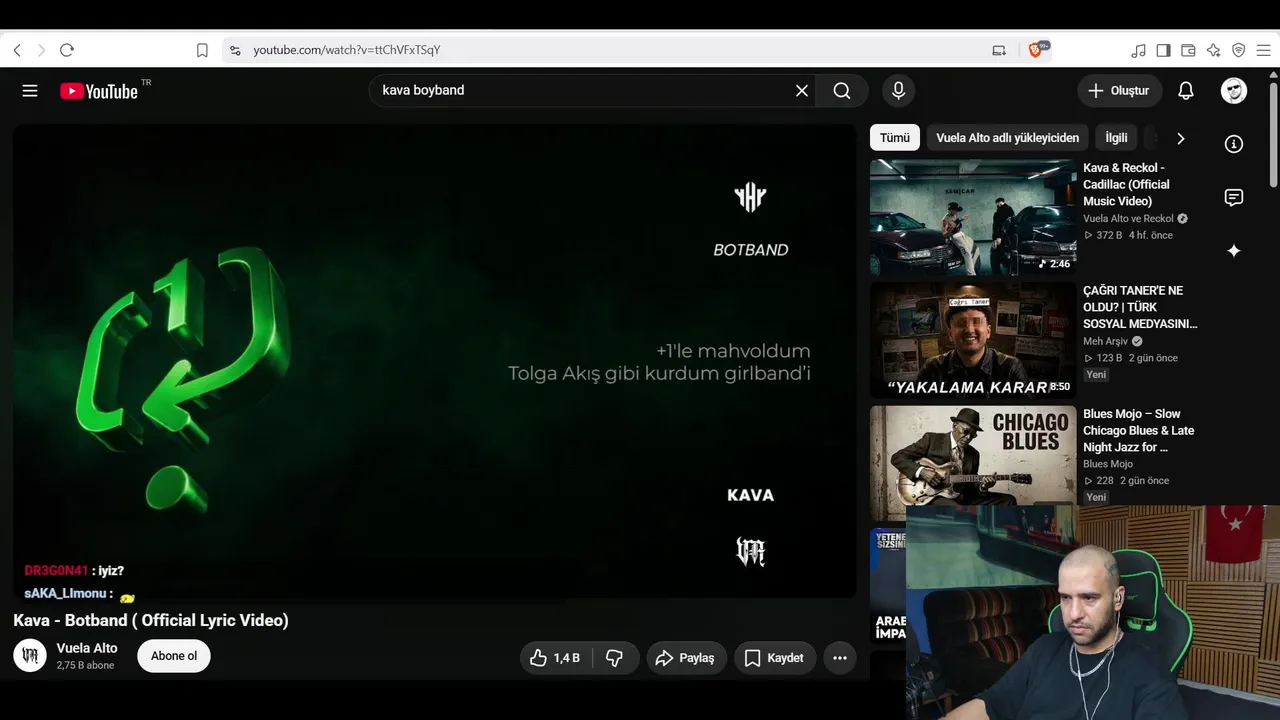Open the Çağrı Taner video thumbnail
1280x720 pixels.
[x=973, y=341]
